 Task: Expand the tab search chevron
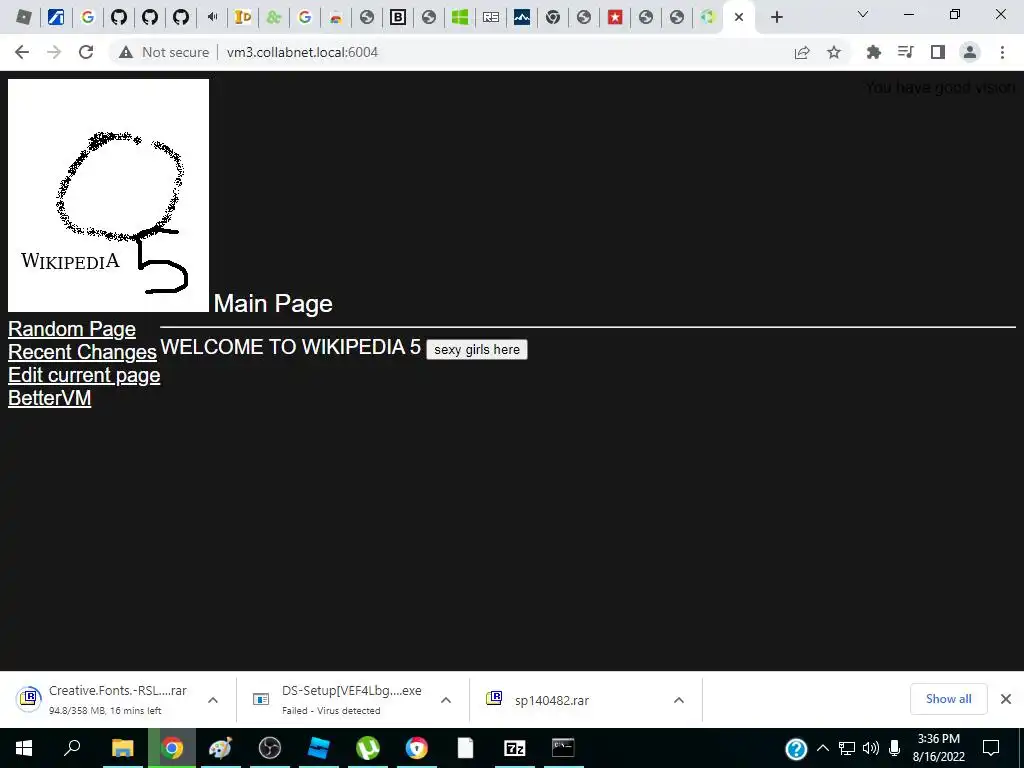pyautogui.click(x=863, y=14)
